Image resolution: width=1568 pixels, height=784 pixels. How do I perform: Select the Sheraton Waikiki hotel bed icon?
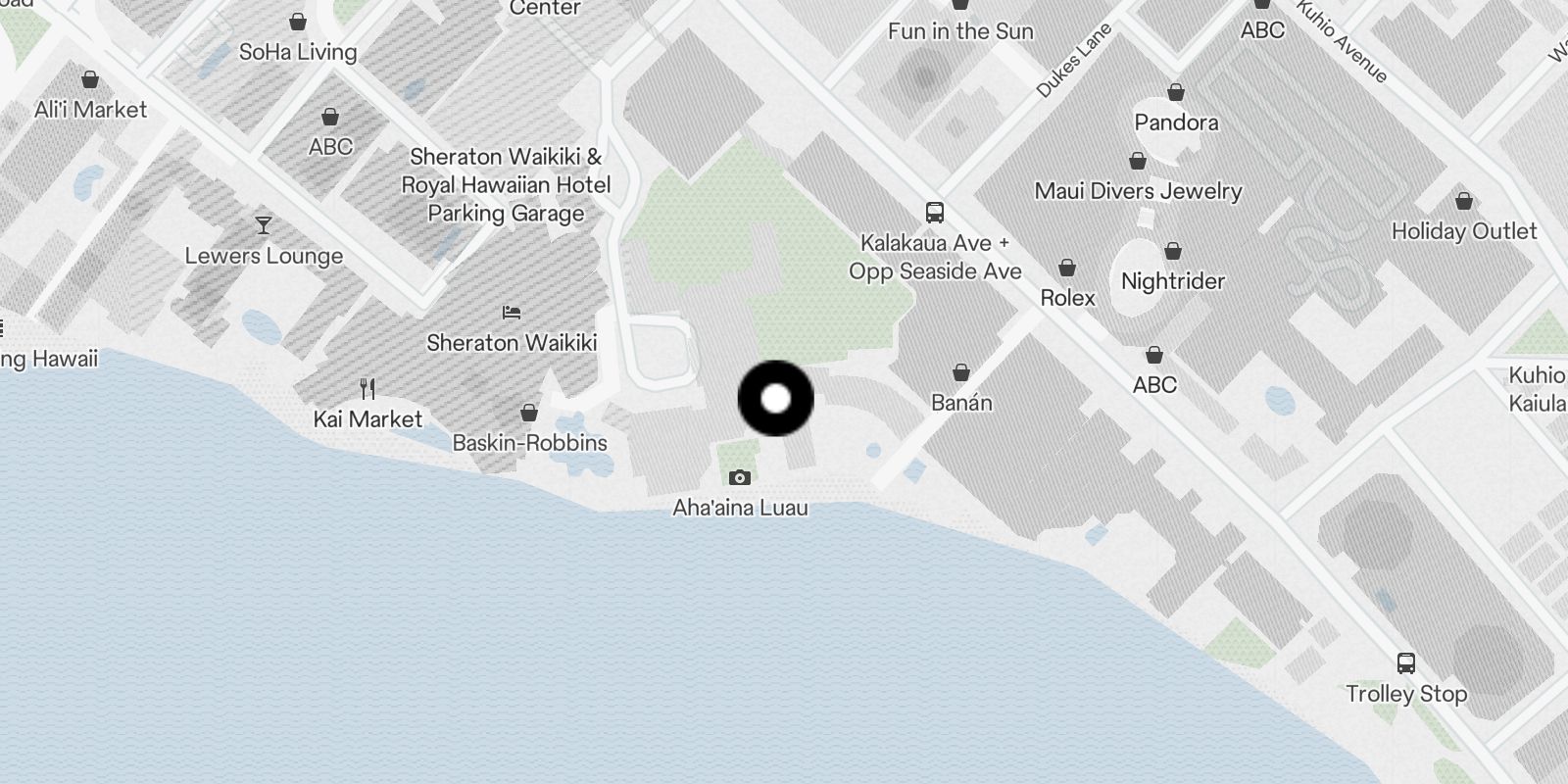[x=512, y=313]
